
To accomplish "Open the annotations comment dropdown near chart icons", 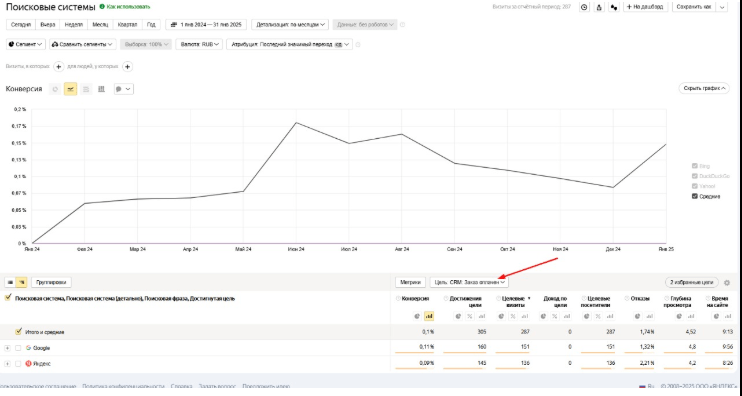I will point(124,89).
